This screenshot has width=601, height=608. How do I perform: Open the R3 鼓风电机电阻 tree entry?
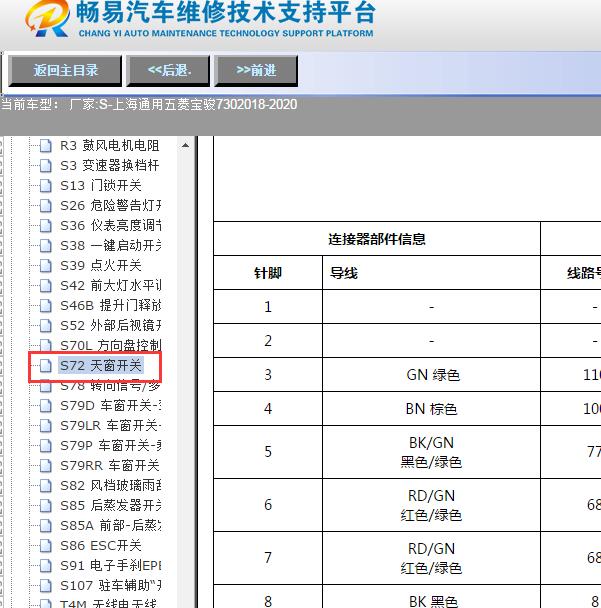click(x=110, y=146)
